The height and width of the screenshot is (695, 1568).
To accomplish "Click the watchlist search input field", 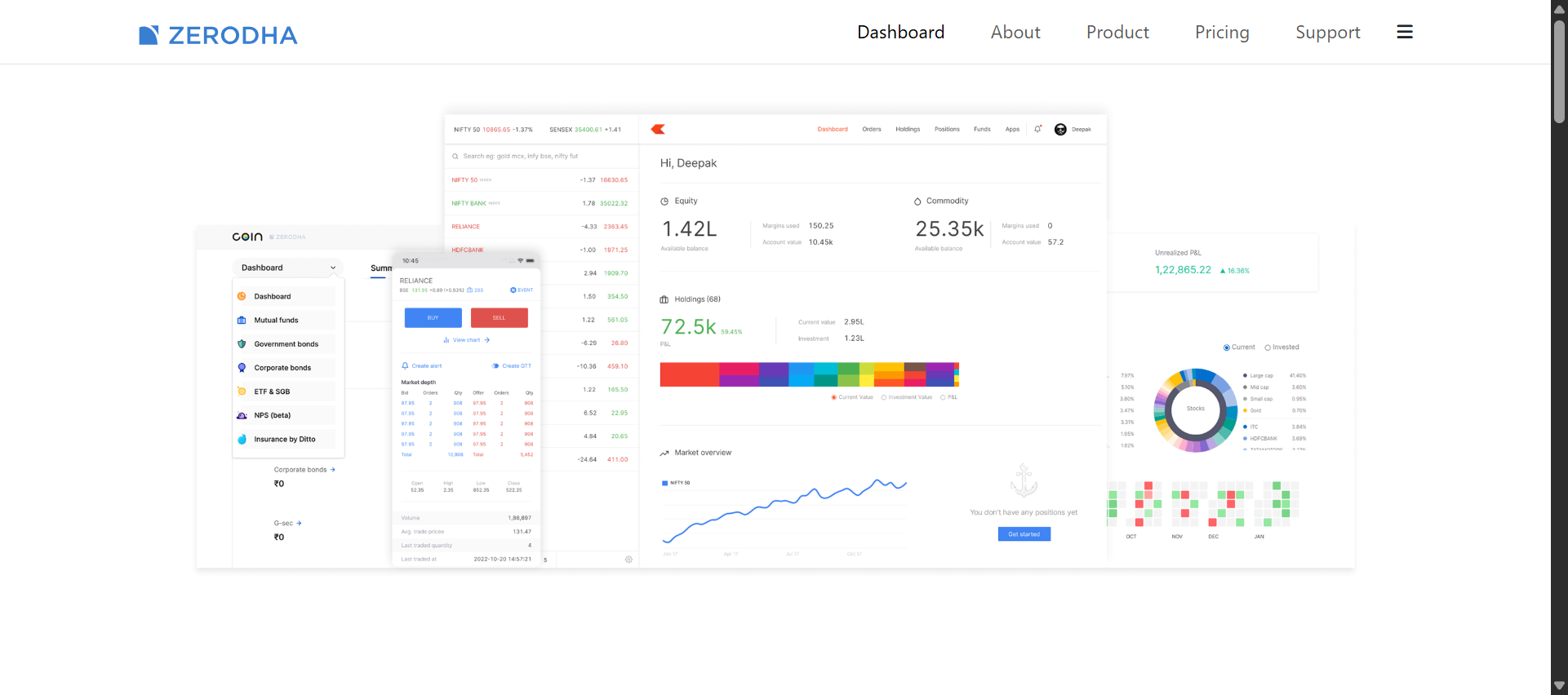I will pos(541,156).
